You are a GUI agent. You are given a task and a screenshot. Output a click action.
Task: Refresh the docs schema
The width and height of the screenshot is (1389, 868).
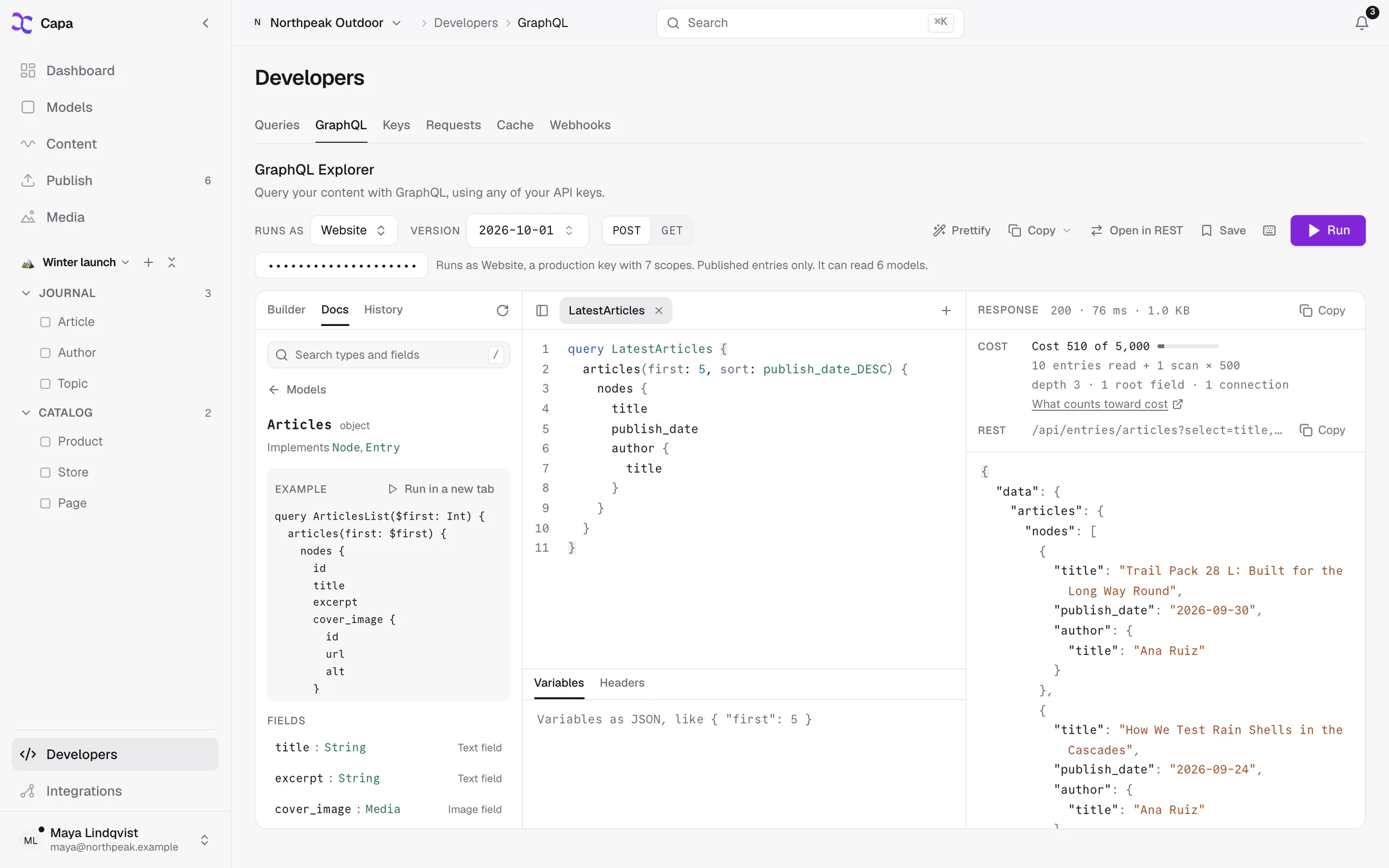point(502,311)
